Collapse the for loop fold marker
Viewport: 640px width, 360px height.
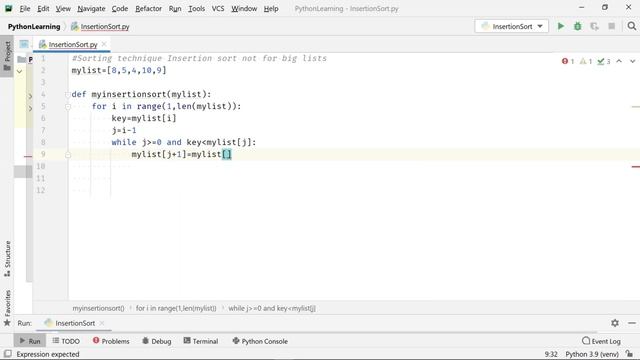[68, 107]
